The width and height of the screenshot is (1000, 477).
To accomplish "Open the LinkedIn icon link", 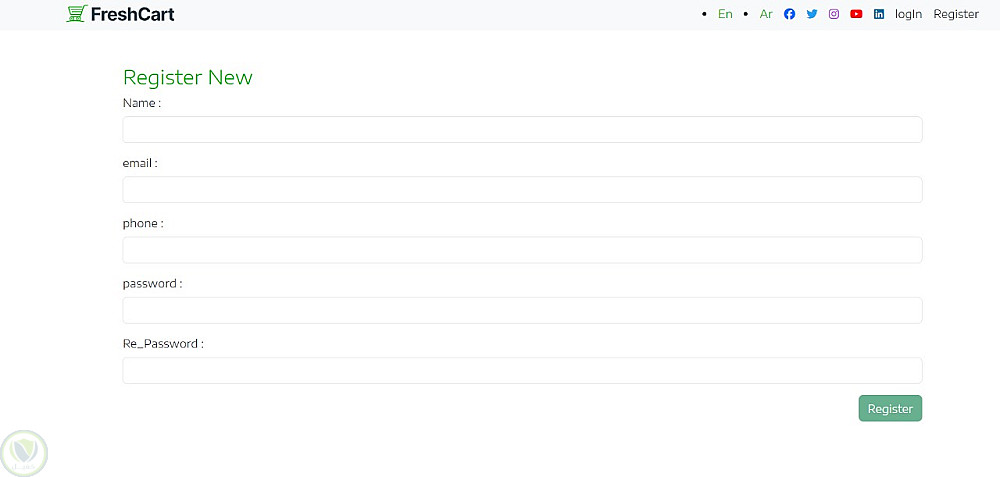I will 879,14.
